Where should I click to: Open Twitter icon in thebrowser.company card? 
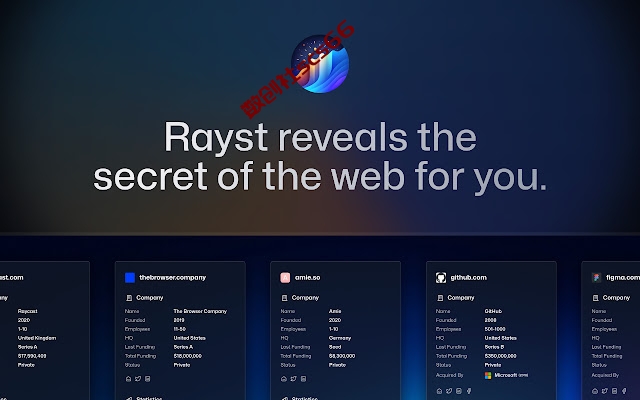click(x=138, y=379)
